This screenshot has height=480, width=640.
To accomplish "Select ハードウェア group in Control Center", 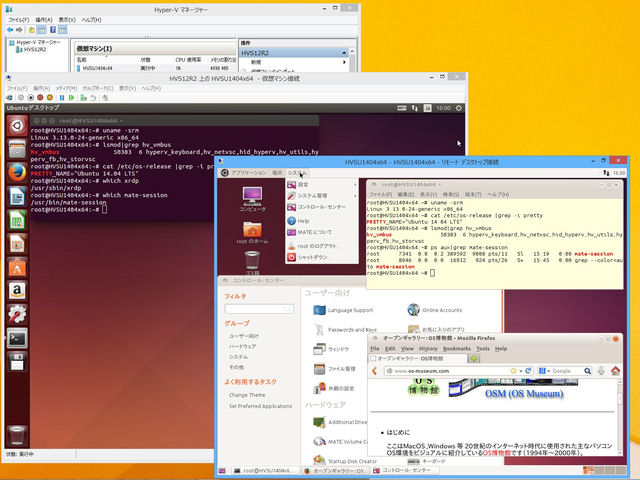I will click(x=242, y=347).
